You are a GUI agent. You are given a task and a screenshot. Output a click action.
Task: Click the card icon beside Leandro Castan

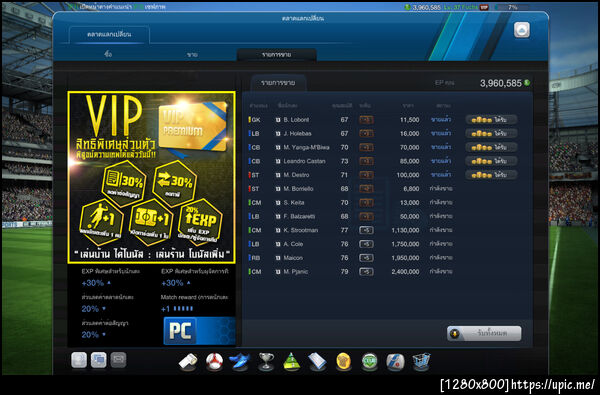(278, 161)
